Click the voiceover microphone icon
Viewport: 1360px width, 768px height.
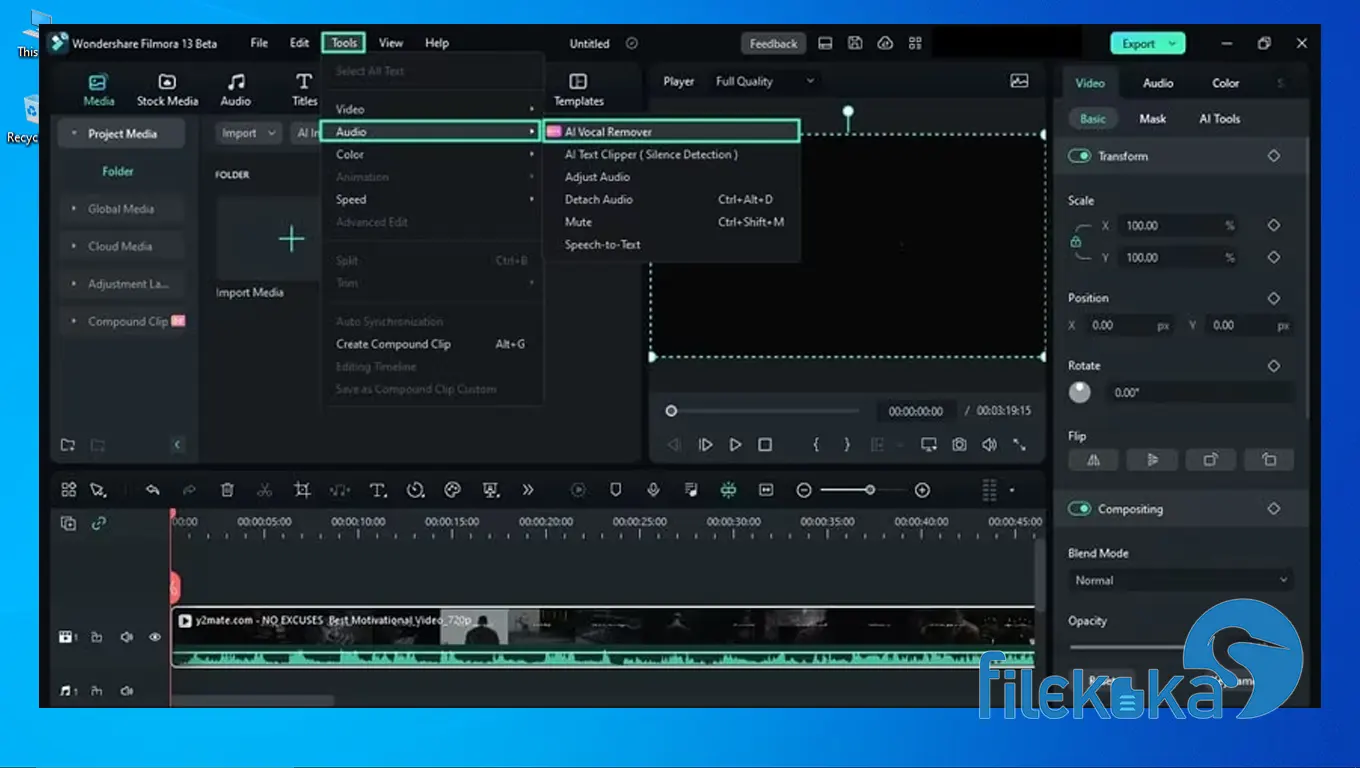[x=653, y=490]
